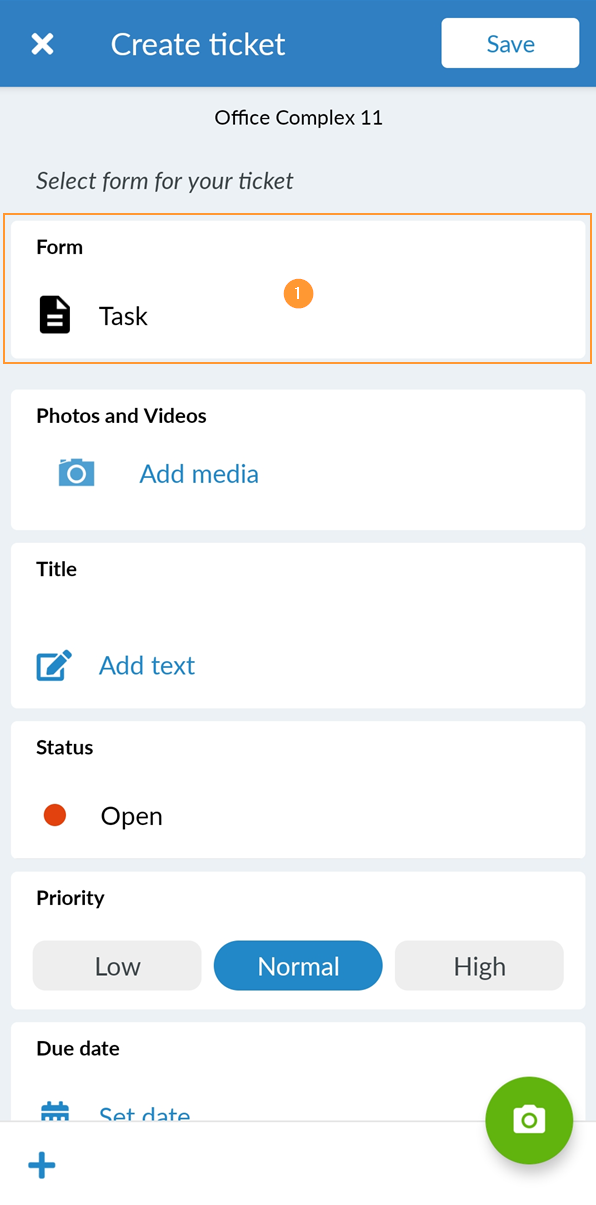Click the blue camera icon for media

click(x=76, y=473)
